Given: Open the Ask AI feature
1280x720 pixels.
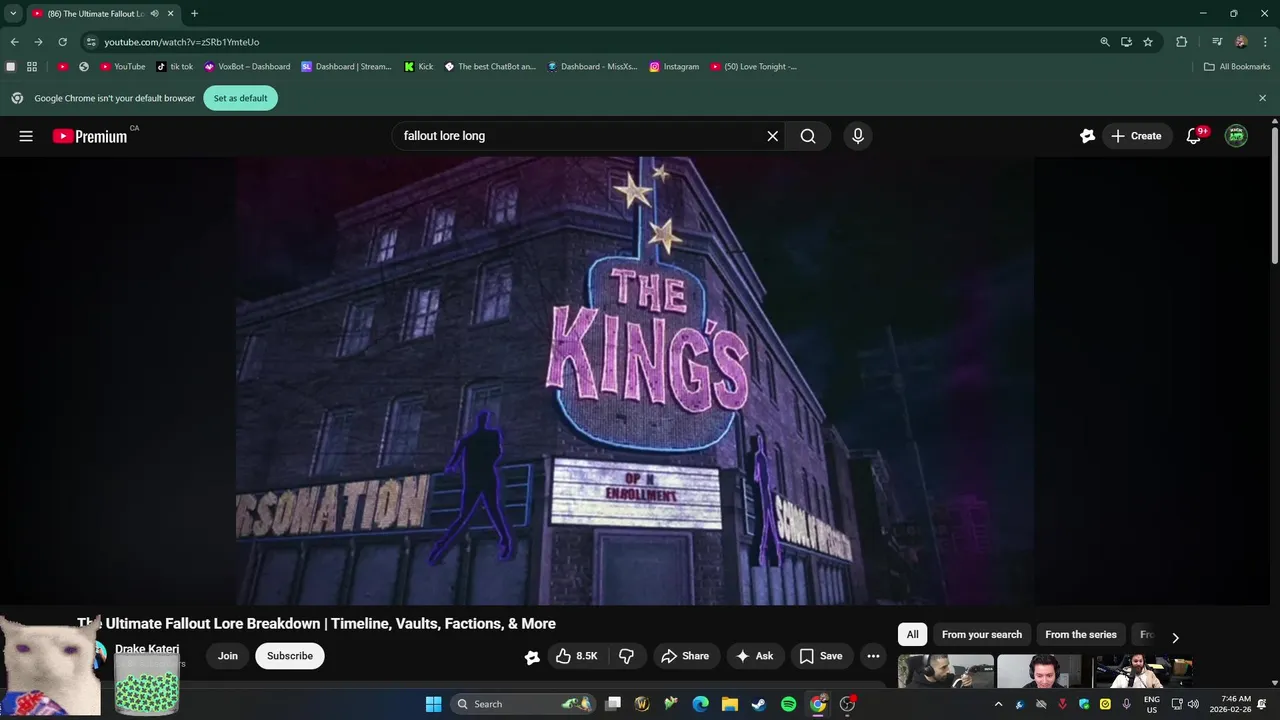Looking at the screenshot, I should (x=755, y=656).
